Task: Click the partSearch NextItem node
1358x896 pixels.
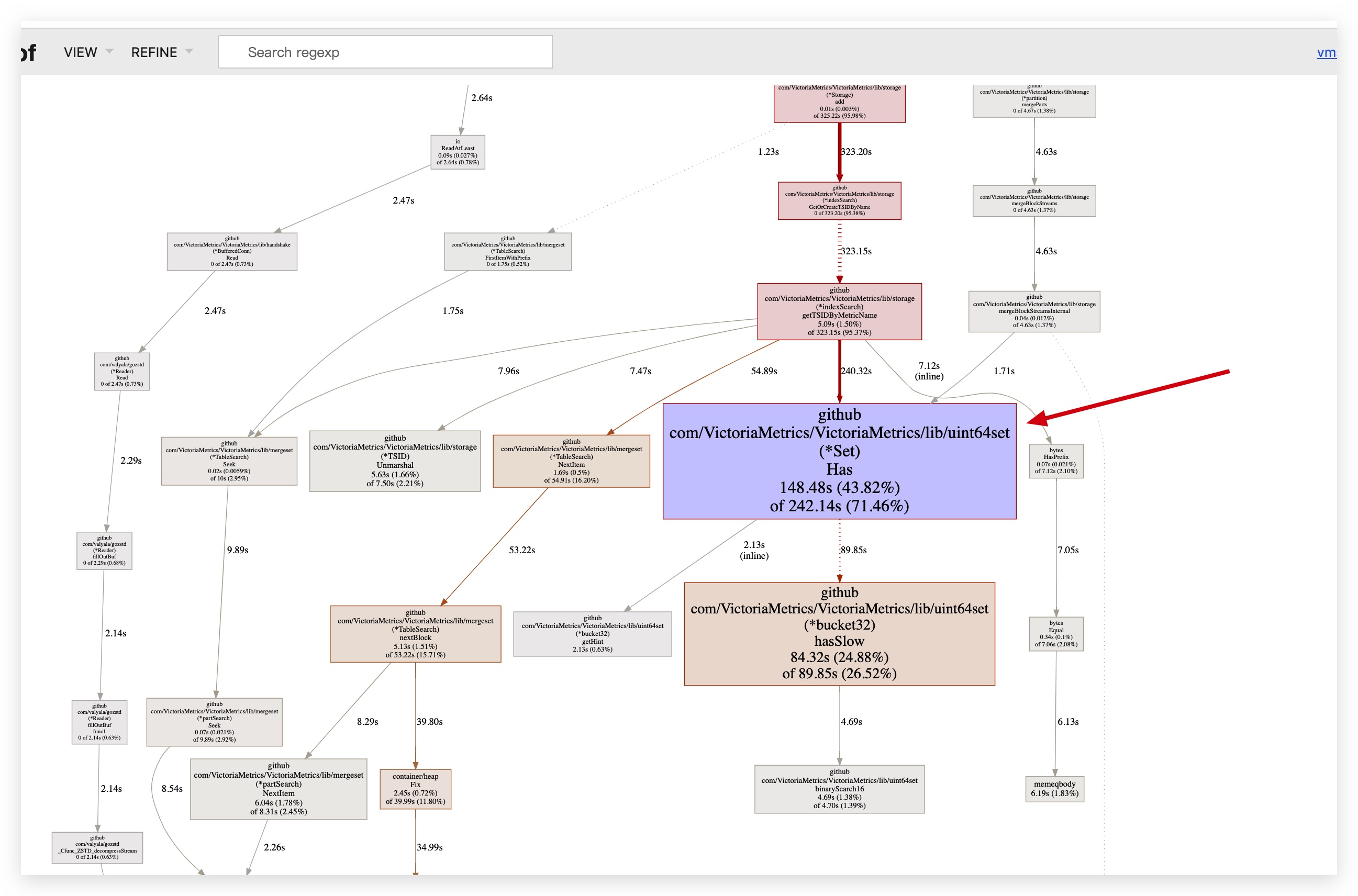Action: [x=279, y=789]
